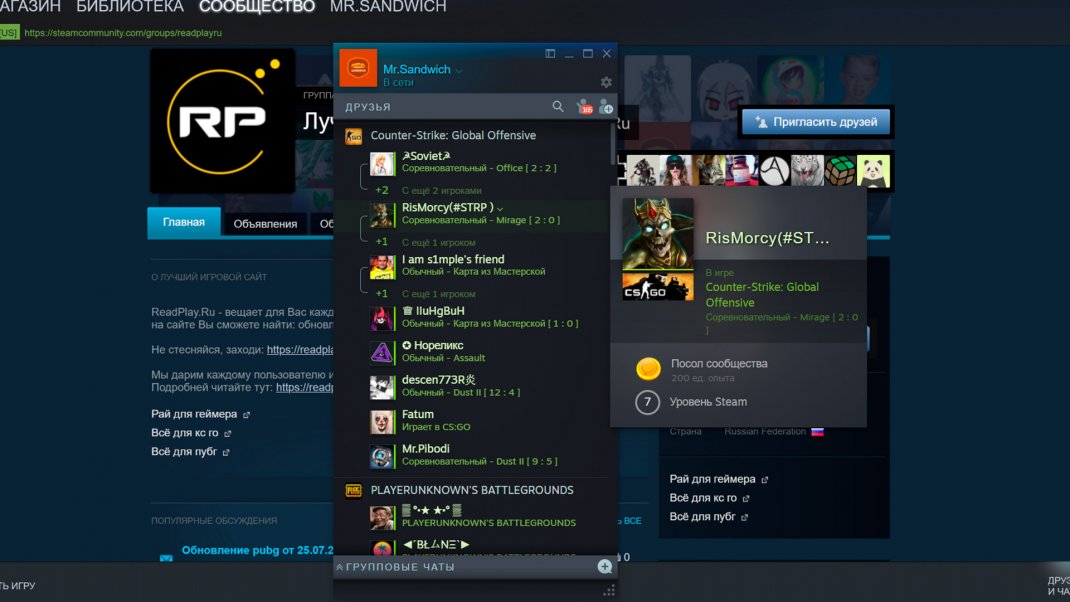The width and height of the screenshot is (1070, 602).
Task: Open Обновление pubg discussion link
Action: click(257, 550)
